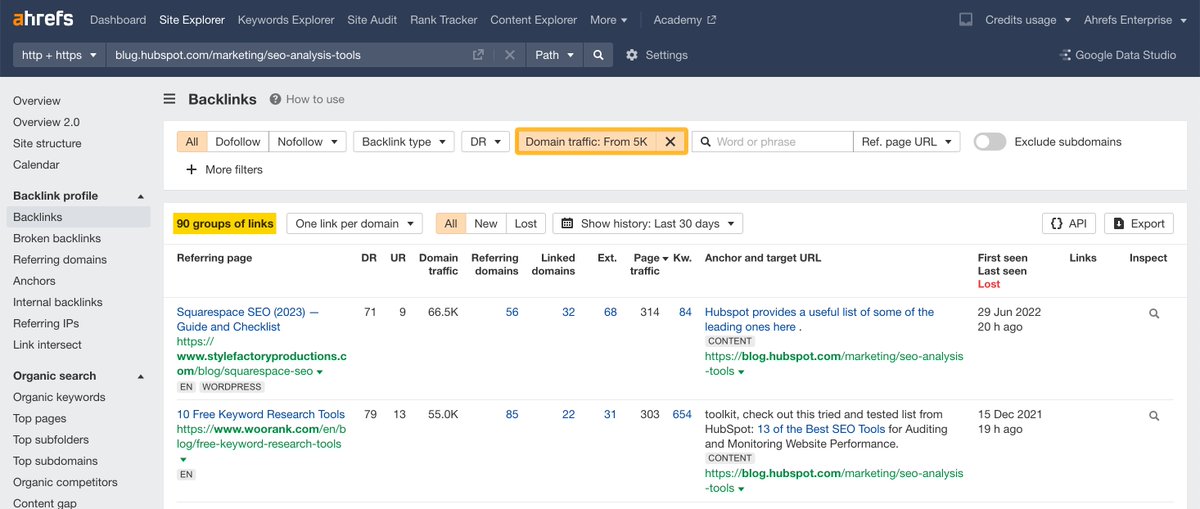Clear the URL field with the X icon
Viewport: 1200px width, 509px height.
(x=509, y=55)
